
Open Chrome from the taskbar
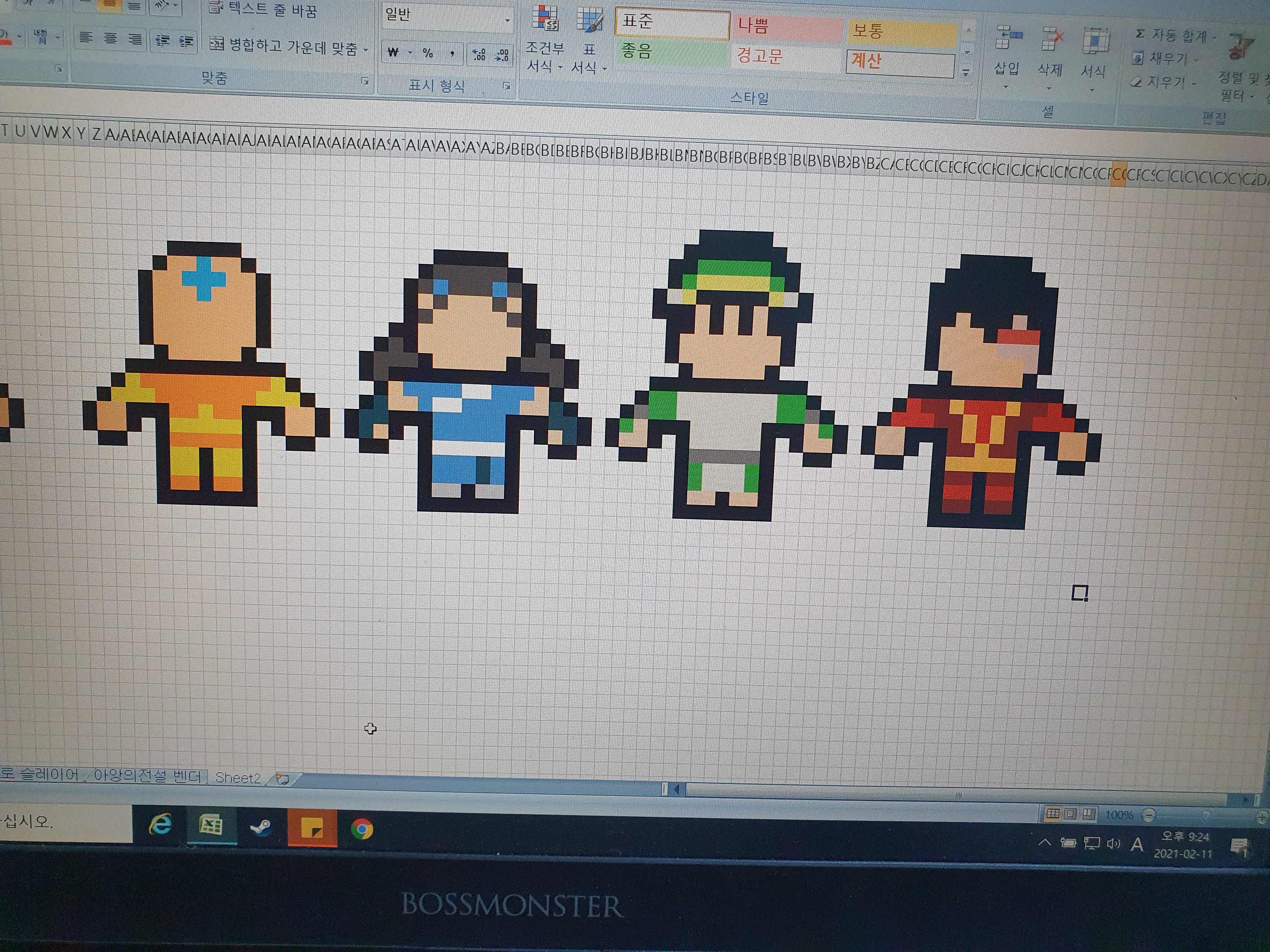tap(362, 829)
